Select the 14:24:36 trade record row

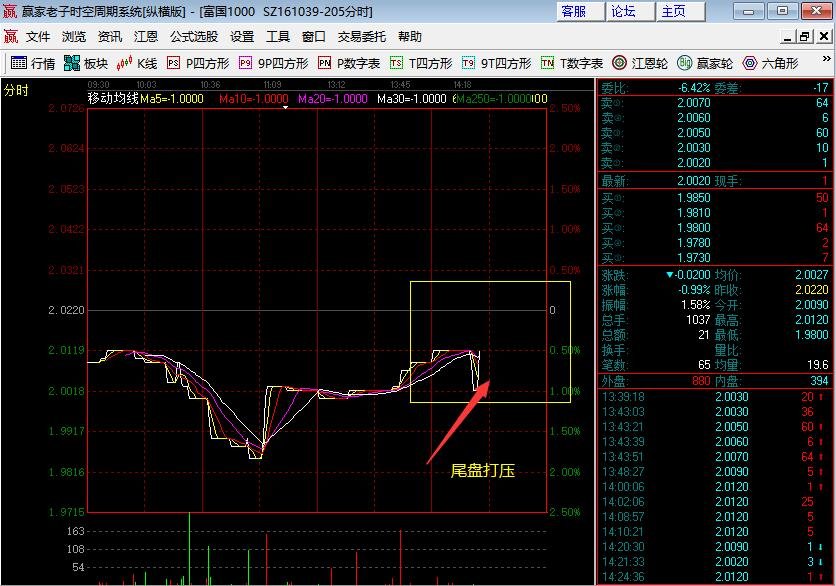(x=714, y=577)
